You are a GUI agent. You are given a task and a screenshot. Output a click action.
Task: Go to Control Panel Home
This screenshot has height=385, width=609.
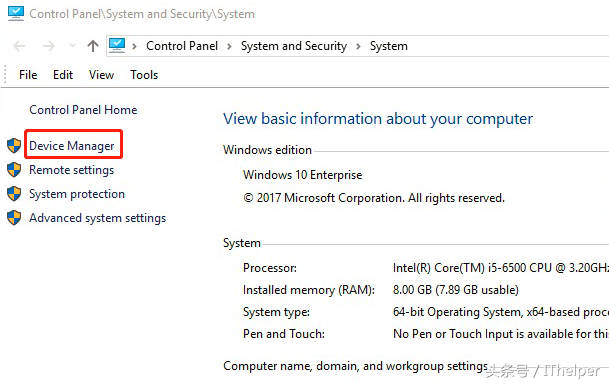pos(83,110)
